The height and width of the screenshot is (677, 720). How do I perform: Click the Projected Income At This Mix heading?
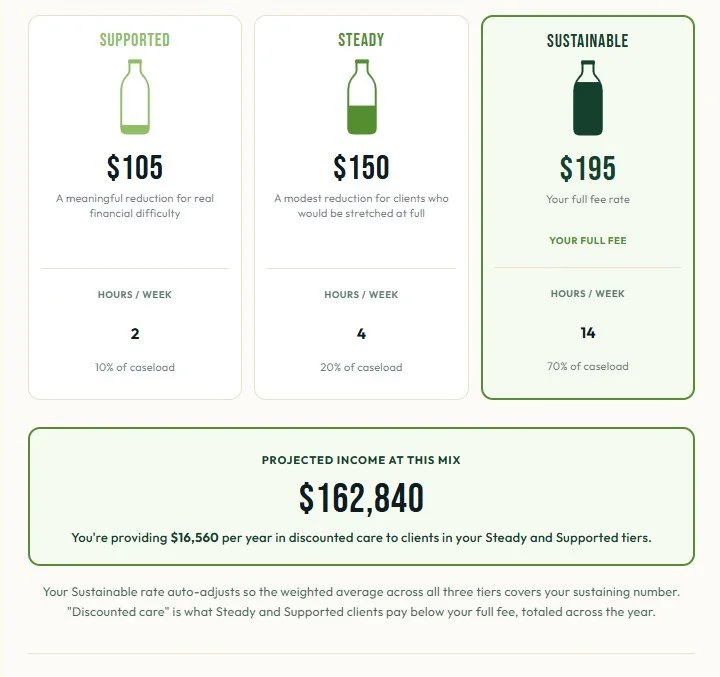pos(361,460)
